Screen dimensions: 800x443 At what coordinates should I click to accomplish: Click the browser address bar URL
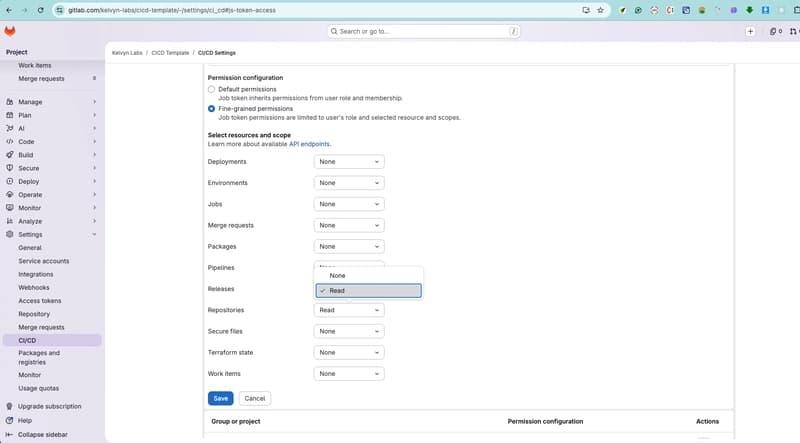172,10
